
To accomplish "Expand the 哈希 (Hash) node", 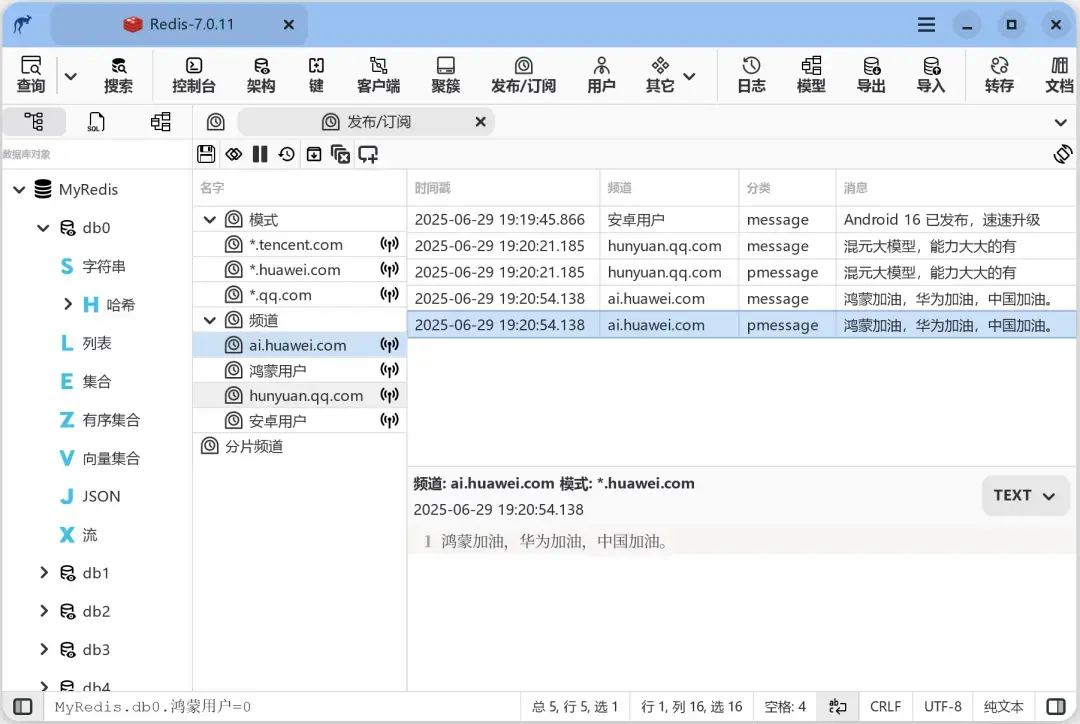I will tap(68, 304).
